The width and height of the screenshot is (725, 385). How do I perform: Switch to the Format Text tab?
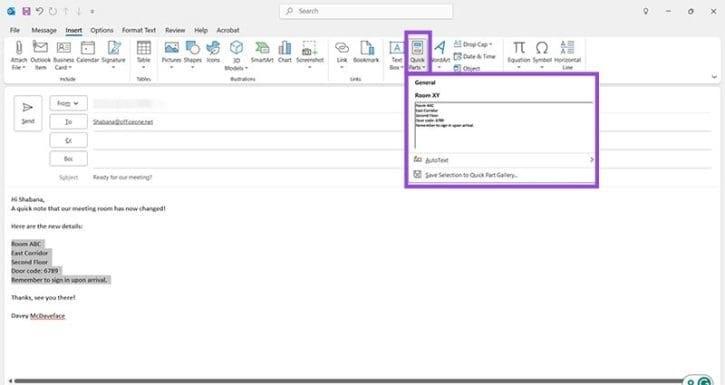(x=139, y=30)
